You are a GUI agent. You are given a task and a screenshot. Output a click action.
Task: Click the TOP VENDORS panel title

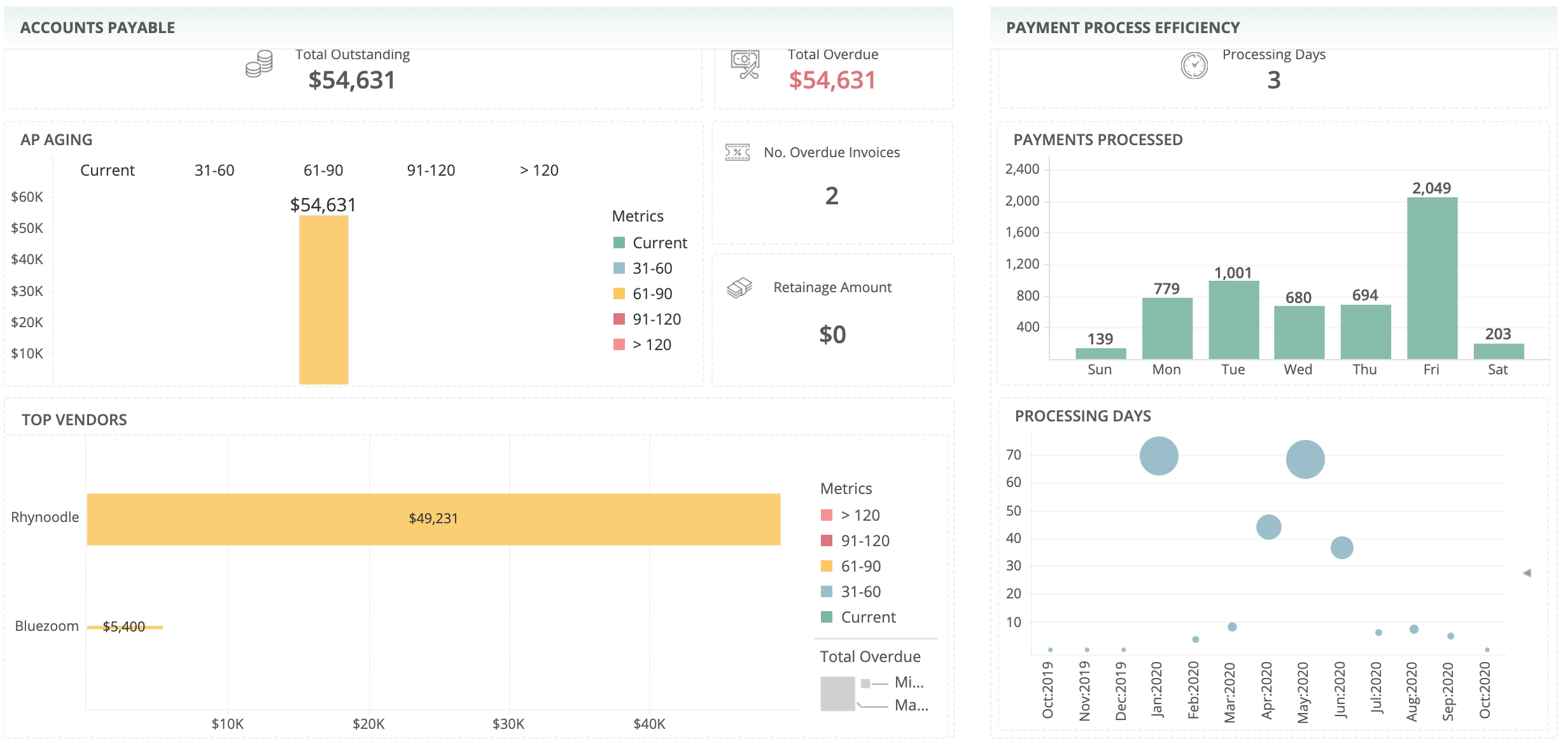pos(74,420)
